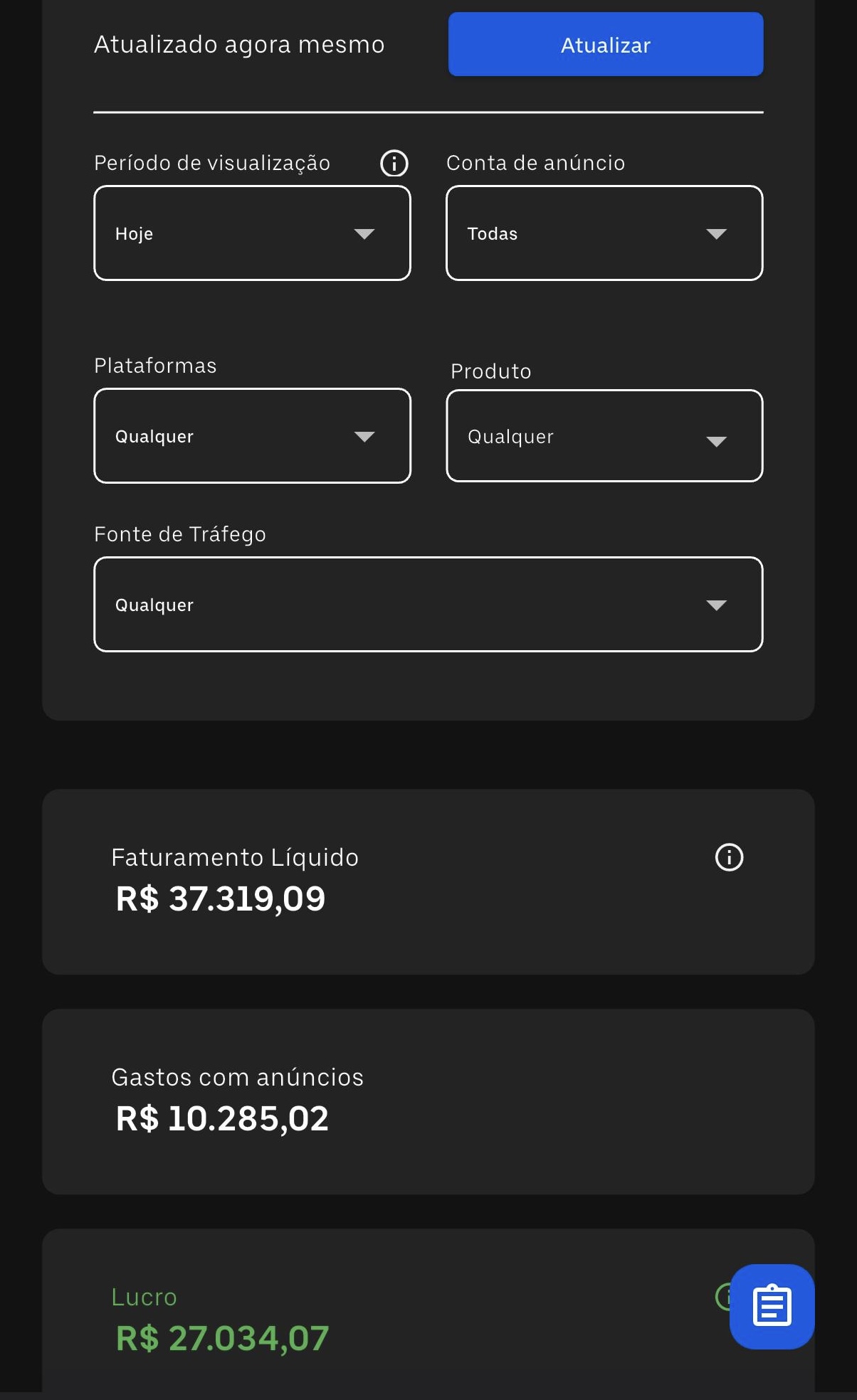Click the Atualizado agora mesmo status text
857x1400 pixels.
click(x=239, y=45)
